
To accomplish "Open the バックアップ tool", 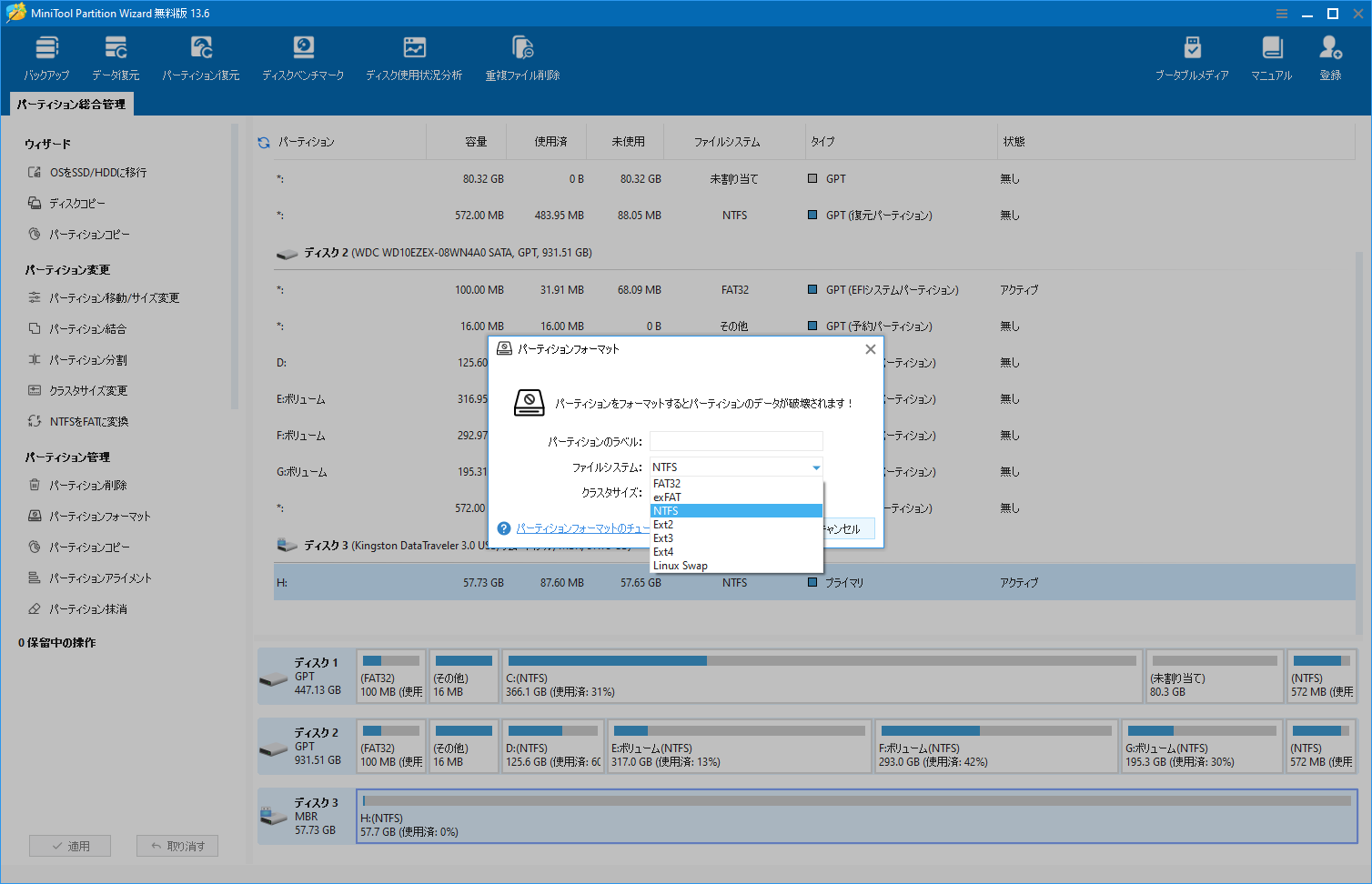I will (x=46, y=56).
